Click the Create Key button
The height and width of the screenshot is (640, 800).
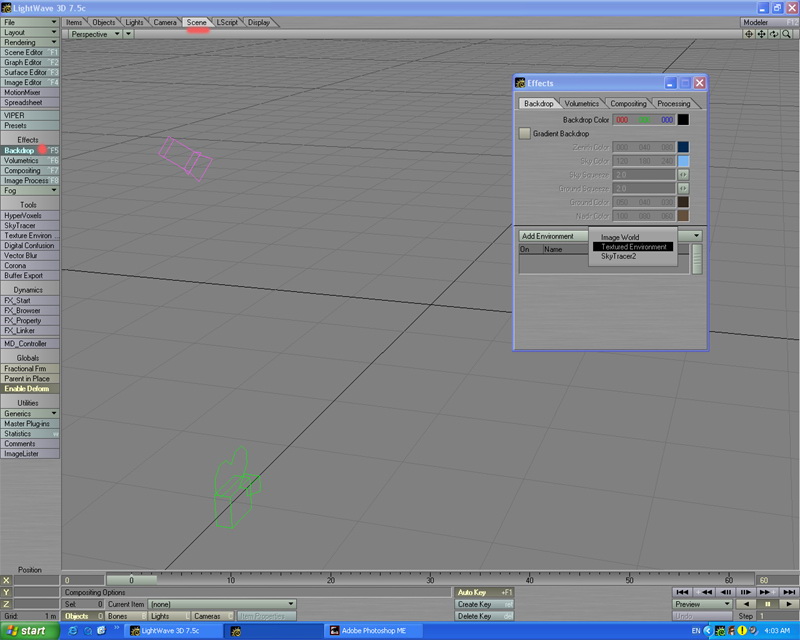coord(484,604)
